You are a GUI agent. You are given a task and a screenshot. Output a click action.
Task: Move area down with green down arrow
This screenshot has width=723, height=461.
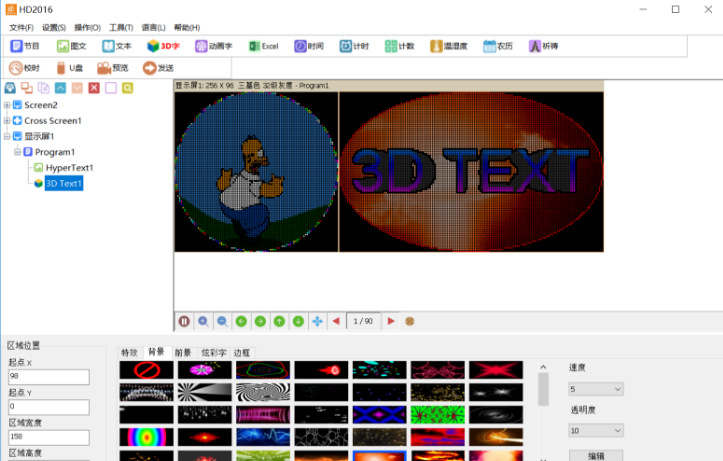point(298,321)
